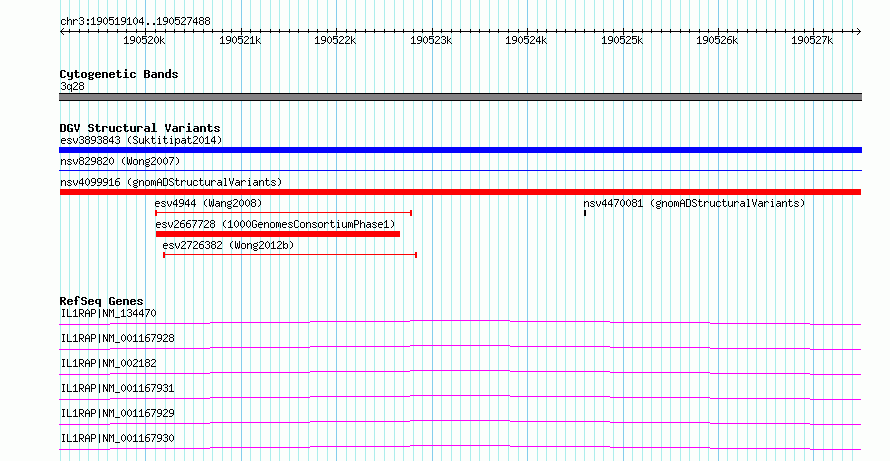This screenshot has width=890, height=461.
Task: Click the magenta NM_001167930 transcript line
Action: coord(460,447)
